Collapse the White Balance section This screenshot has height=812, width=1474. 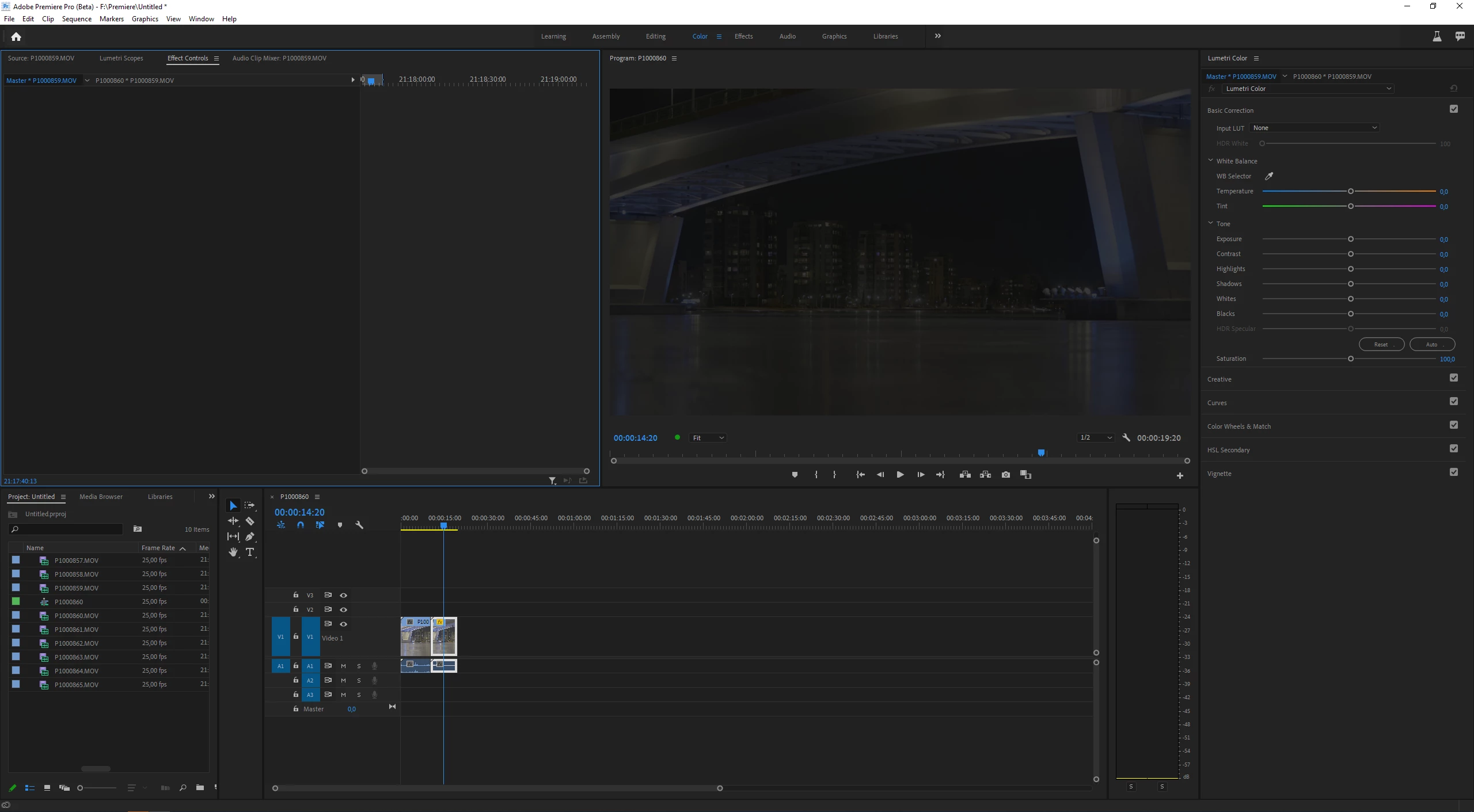pyautogui.click(x=1210, y=161)
